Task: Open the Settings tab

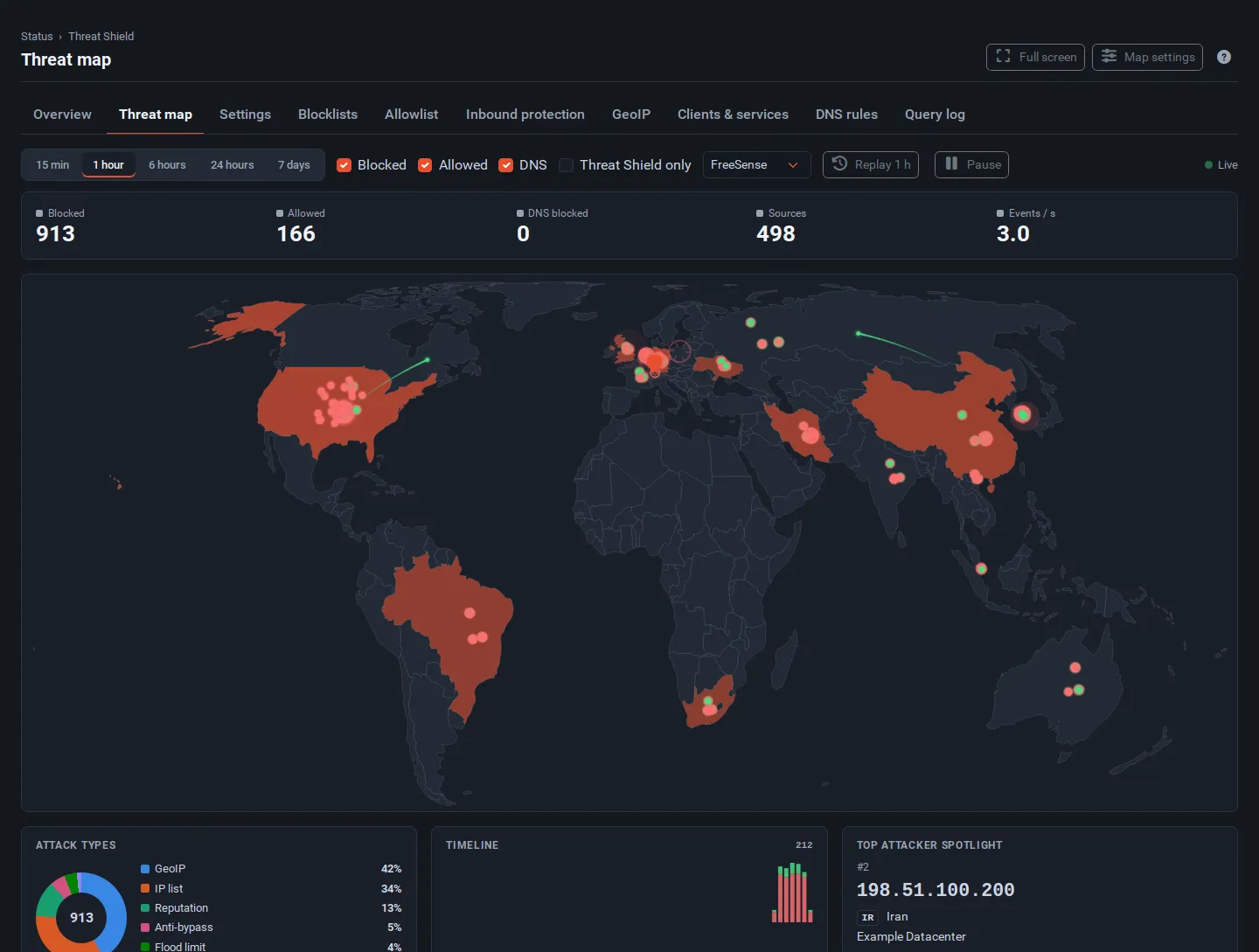Action: 245,115
